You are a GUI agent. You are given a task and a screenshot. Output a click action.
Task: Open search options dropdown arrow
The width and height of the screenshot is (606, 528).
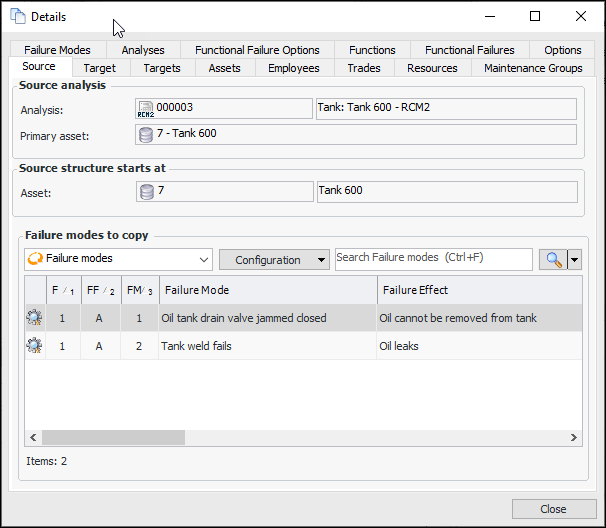click(574, 259)
